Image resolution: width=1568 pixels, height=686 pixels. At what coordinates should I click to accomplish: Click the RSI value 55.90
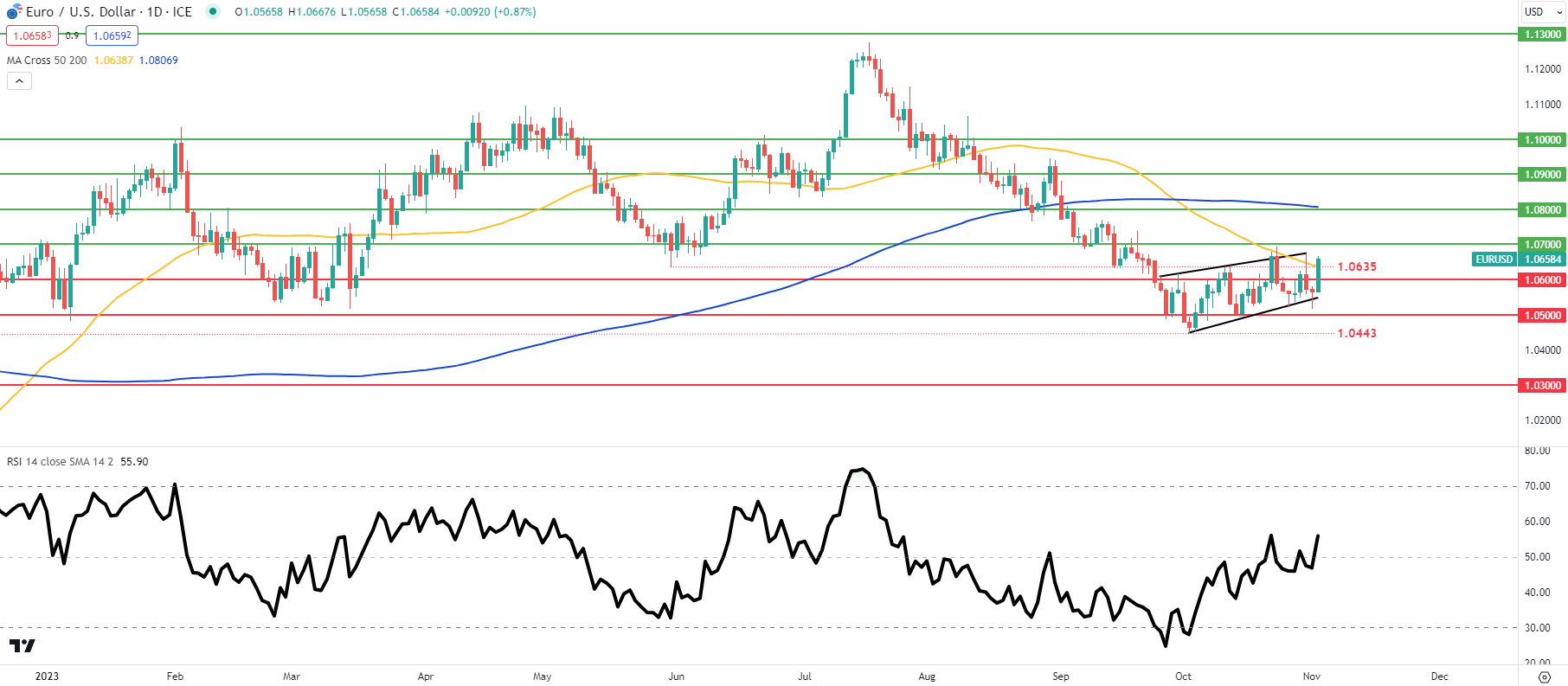[x=134, y=461]
